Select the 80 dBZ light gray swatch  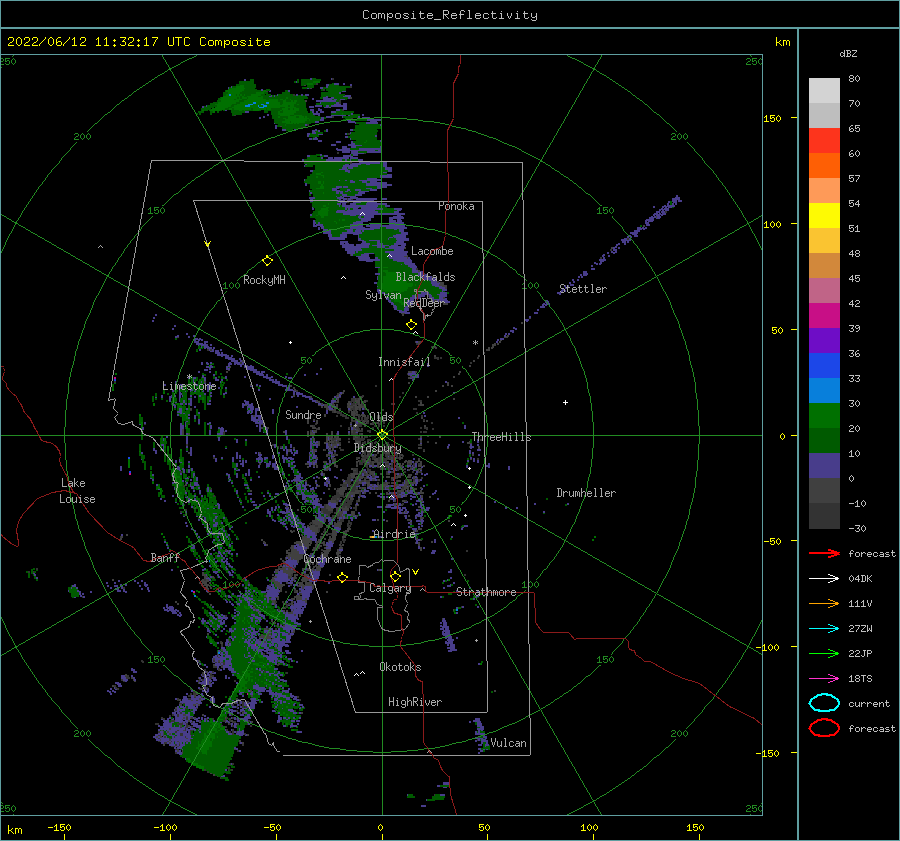point(824,91)
